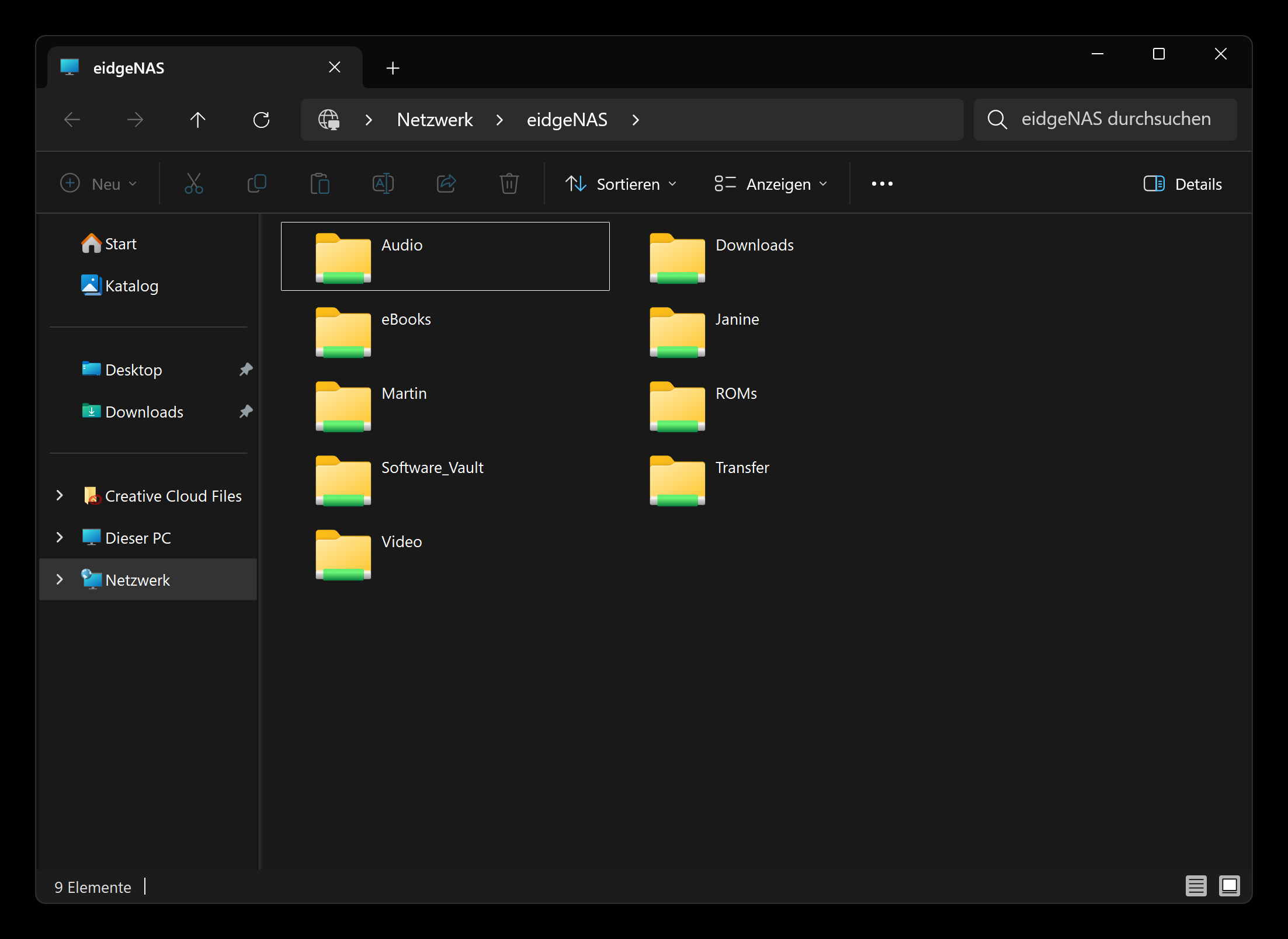Click the Rename icon in toolbar
Screen dimensions: 1288x939
pyautogui.click(x=383, y=184)
